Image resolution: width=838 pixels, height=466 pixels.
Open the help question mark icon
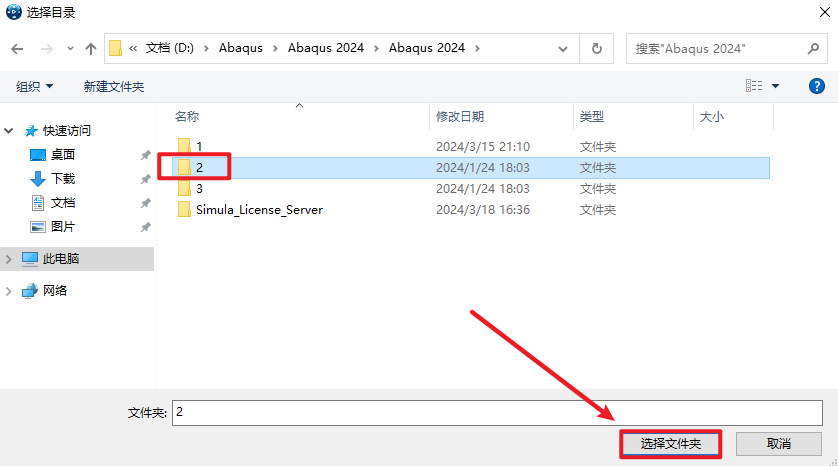coord(815,86)
